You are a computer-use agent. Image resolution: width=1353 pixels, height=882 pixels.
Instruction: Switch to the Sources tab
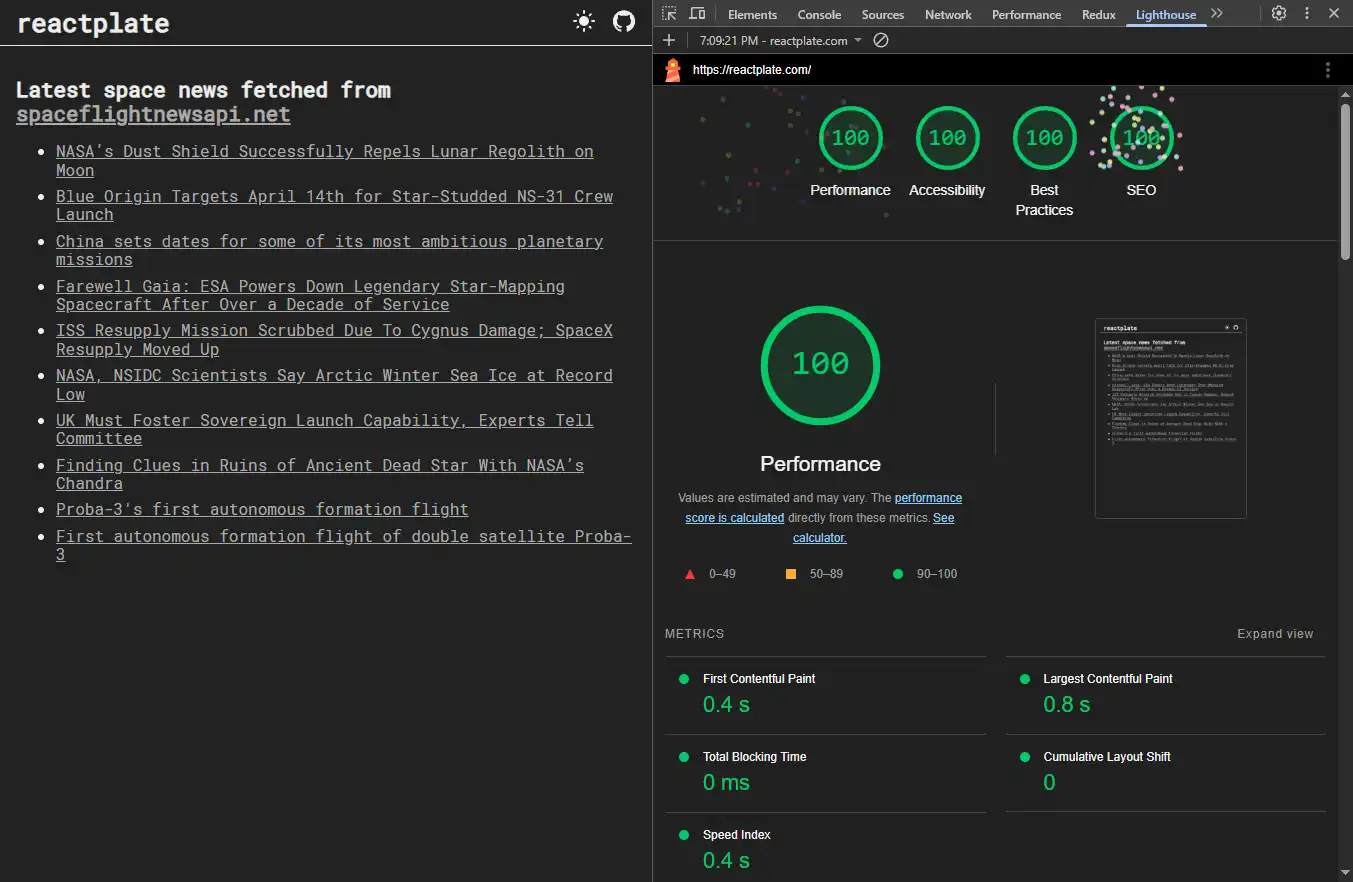tap(883, 15)
